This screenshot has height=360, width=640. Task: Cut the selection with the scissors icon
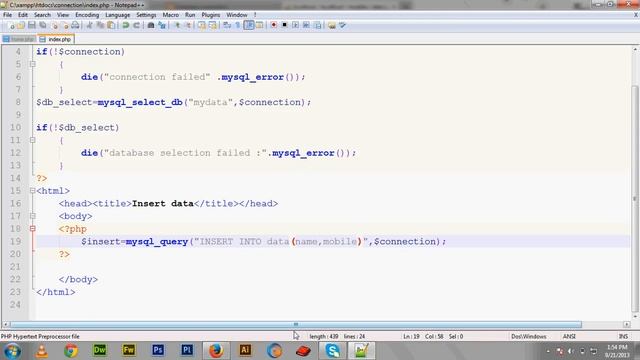(89, 25)
